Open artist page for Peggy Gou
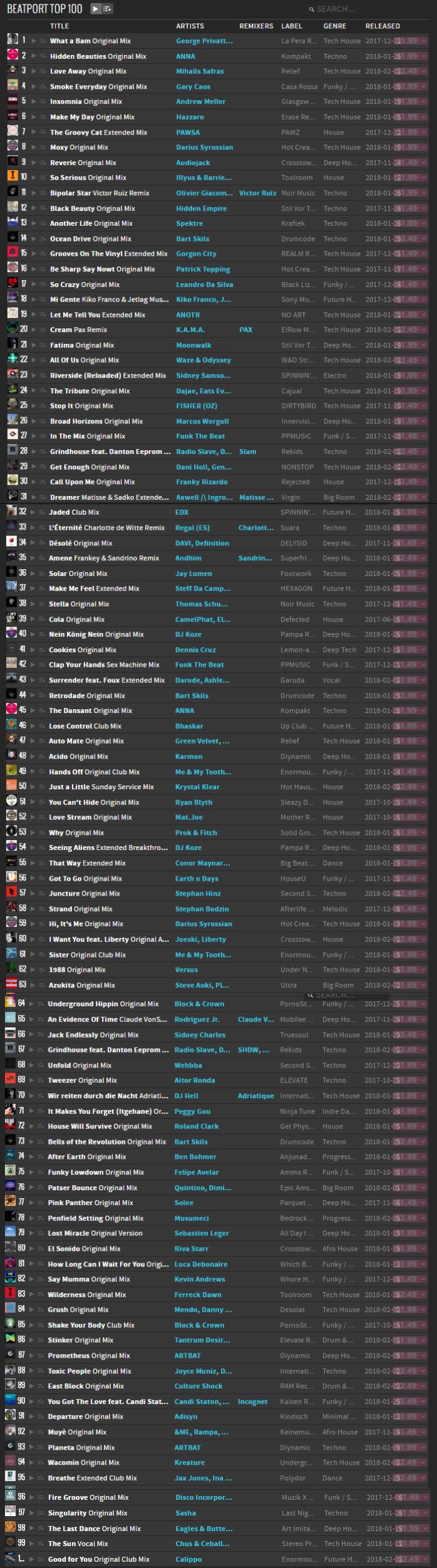This screenshot has height=1568, width=437. [193, 1111]
